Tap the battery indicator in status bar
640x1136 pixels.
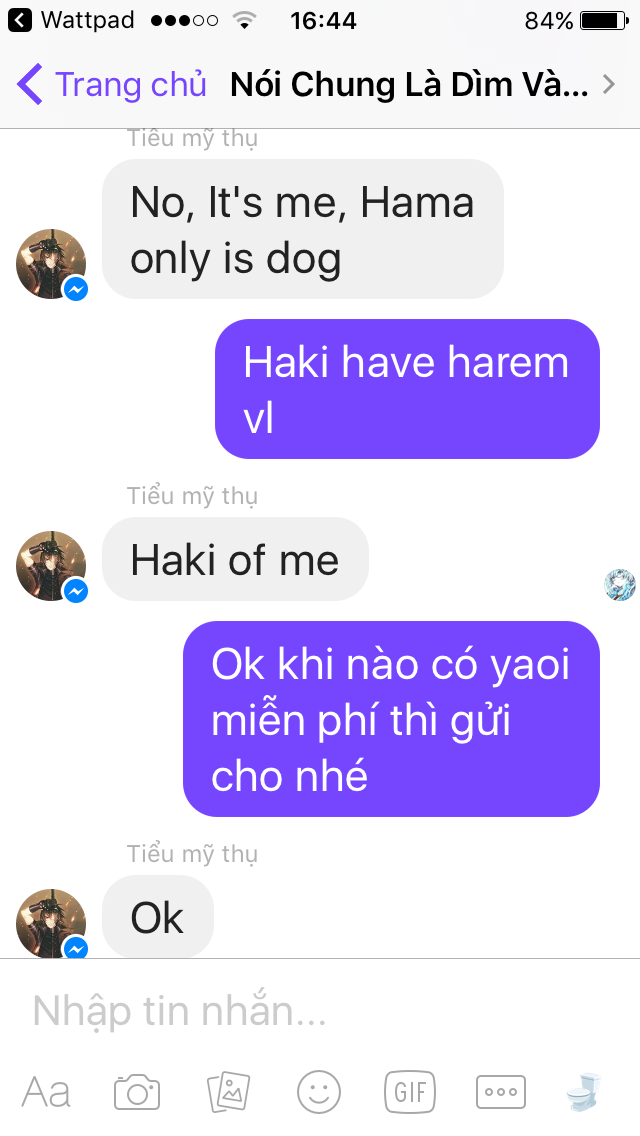click(x=604, y=20)
